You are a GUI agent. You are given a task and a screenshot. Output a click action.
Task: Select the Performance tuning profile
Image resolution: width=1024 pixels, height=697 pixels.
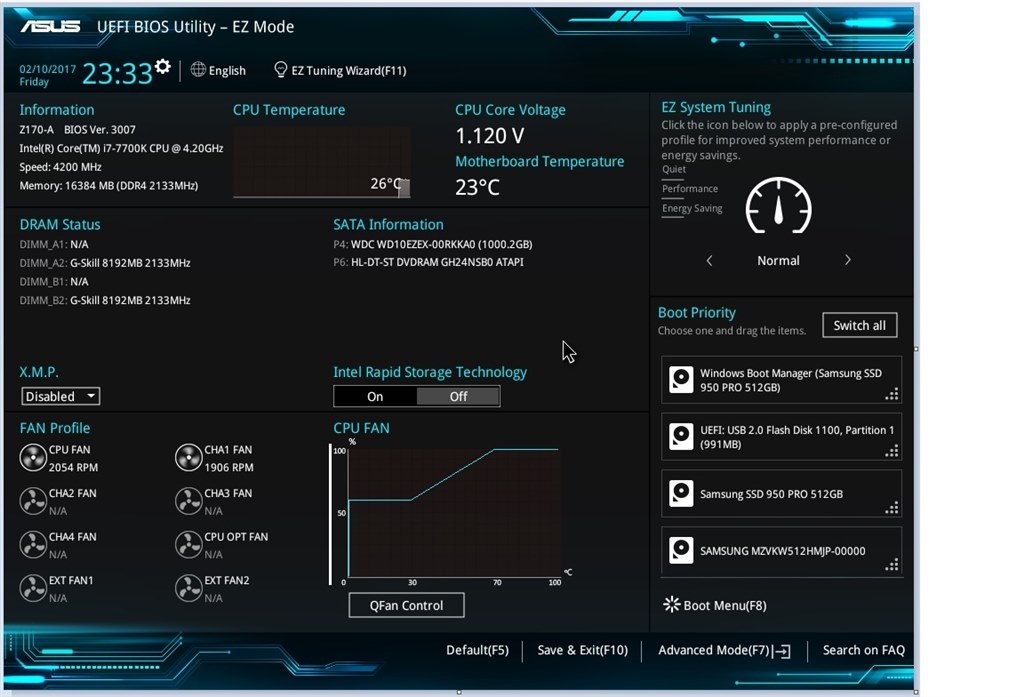click(690, 189)
